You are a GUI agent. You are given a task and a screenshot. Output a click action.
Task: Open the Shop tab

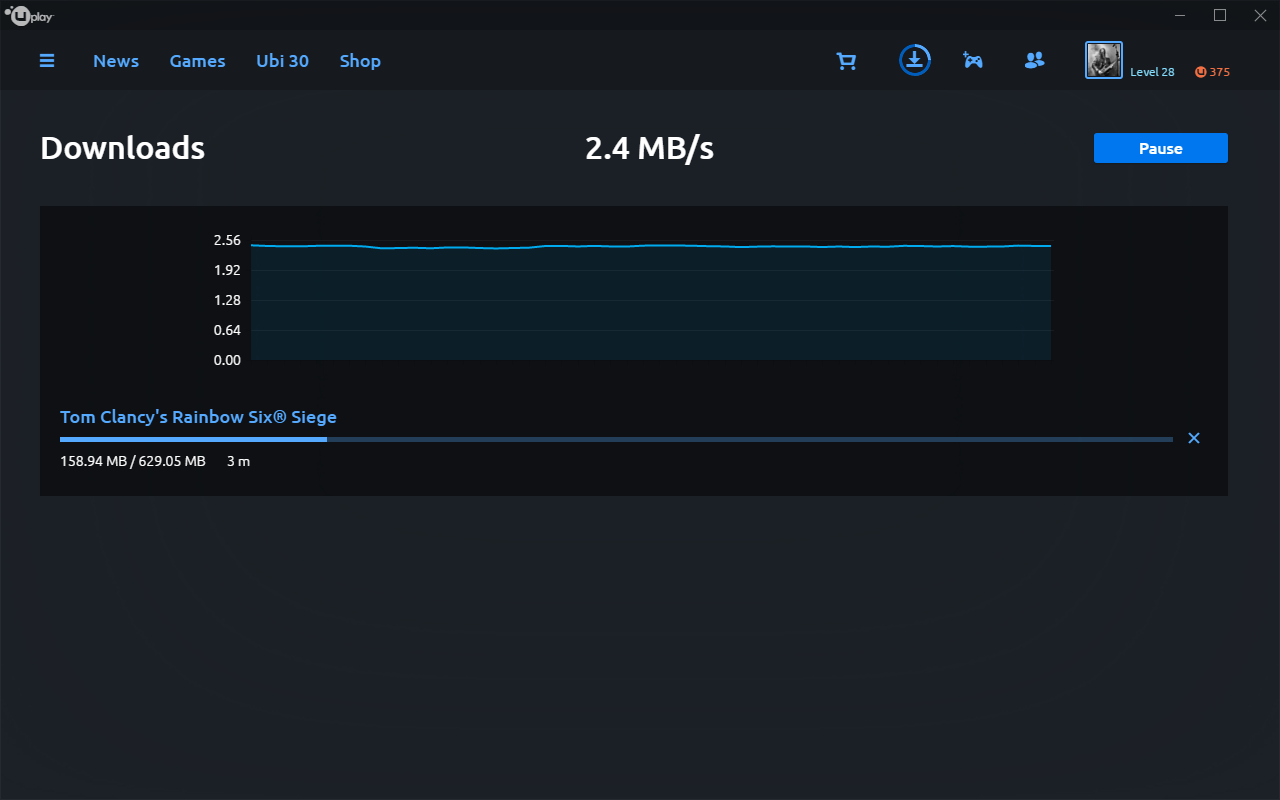[x=360, y=61]
